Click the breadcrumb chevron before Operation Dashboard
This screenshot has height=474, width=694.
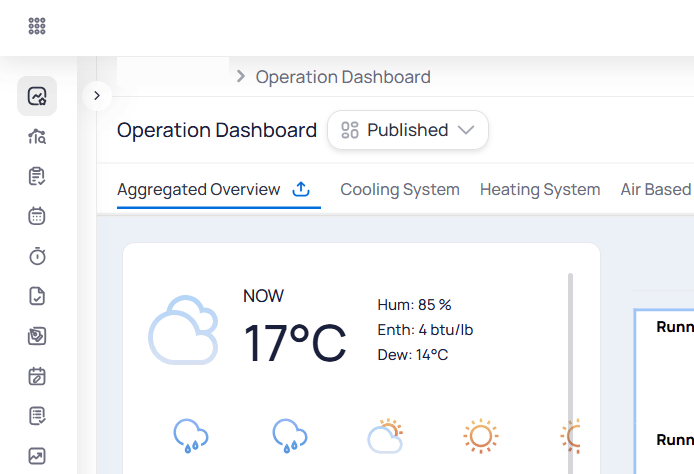[x=240, y=77]
